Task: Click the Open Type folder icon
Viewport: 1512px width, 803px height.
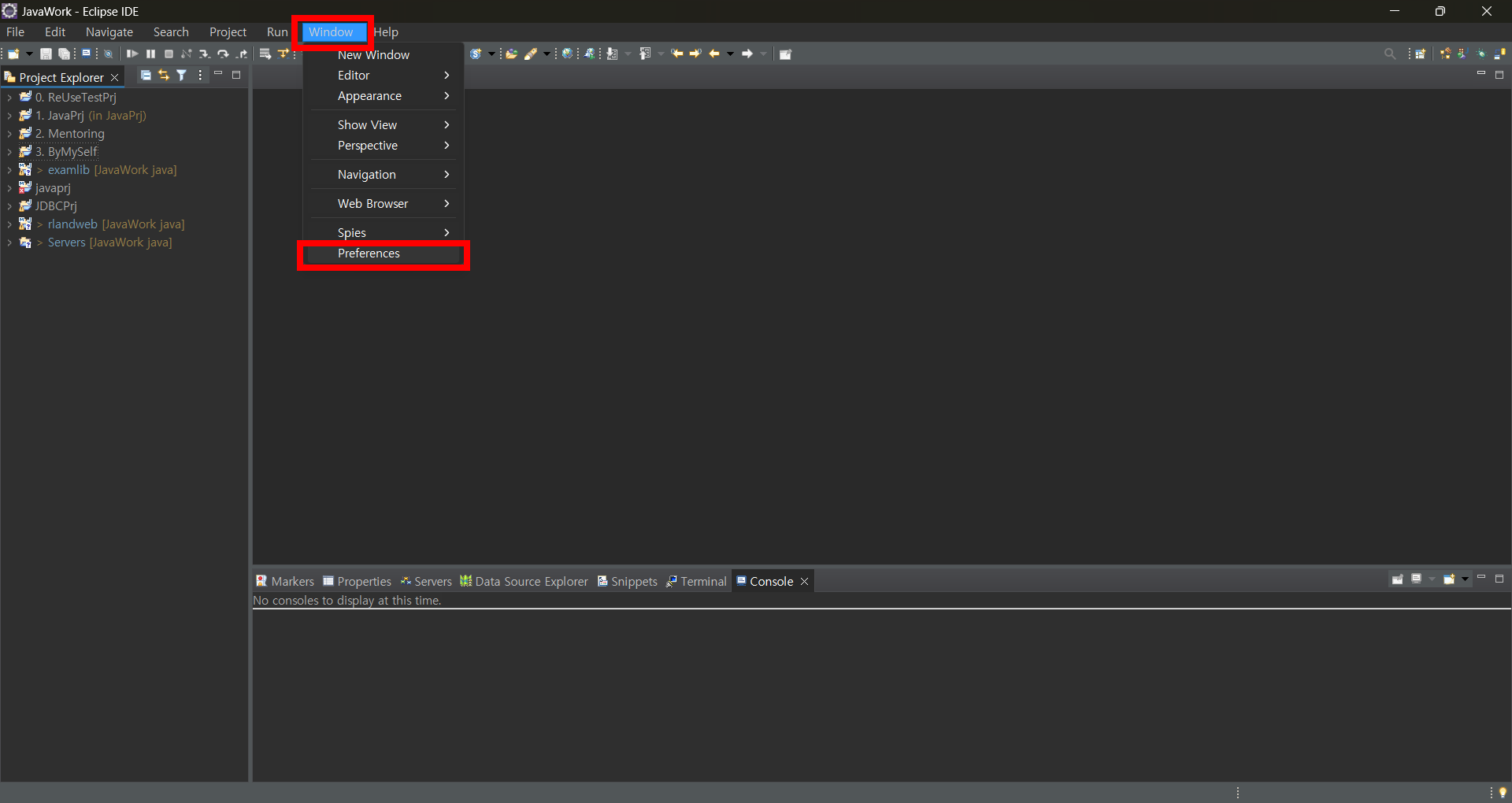Action: click(x=512, y=54)
